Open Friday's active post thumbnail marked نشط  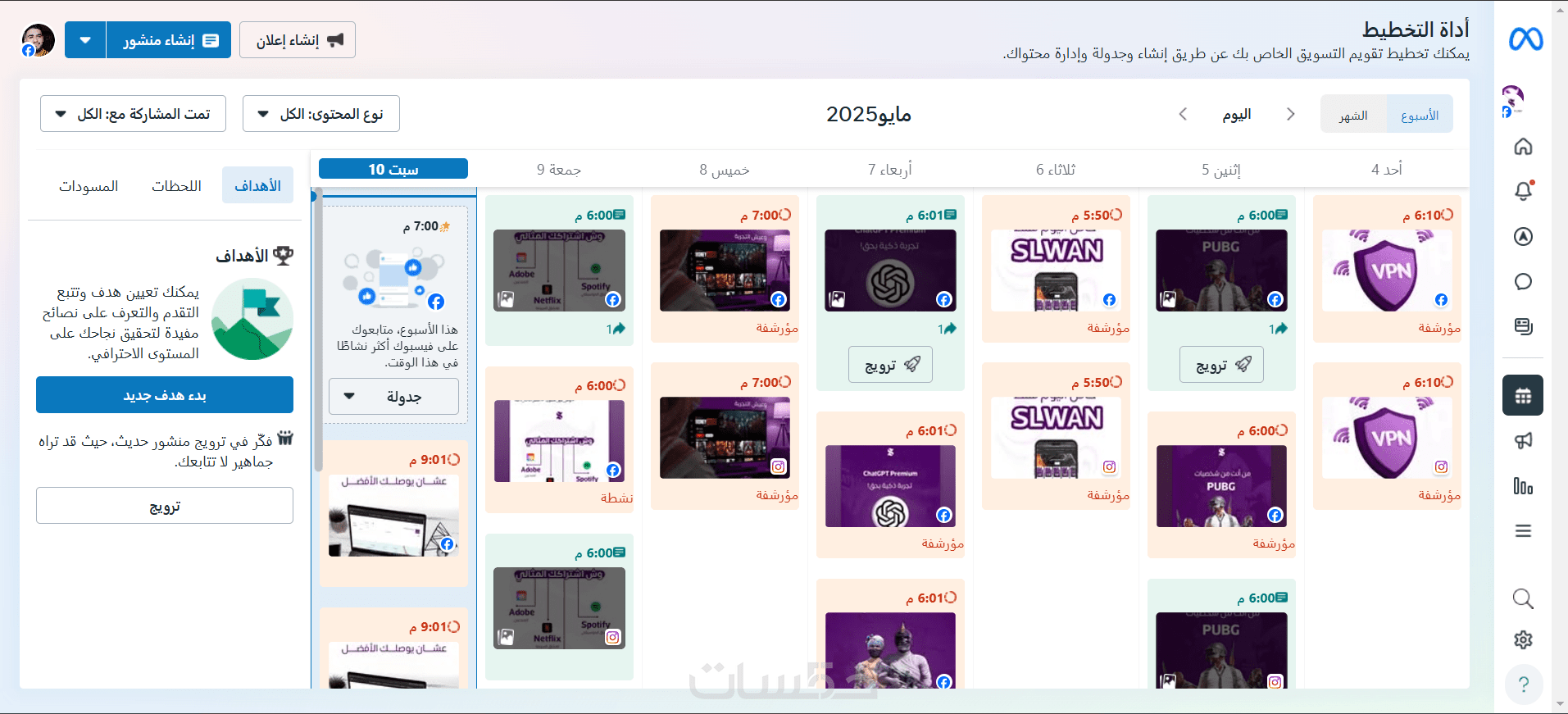pyautogui.click(x=559, y=441)
